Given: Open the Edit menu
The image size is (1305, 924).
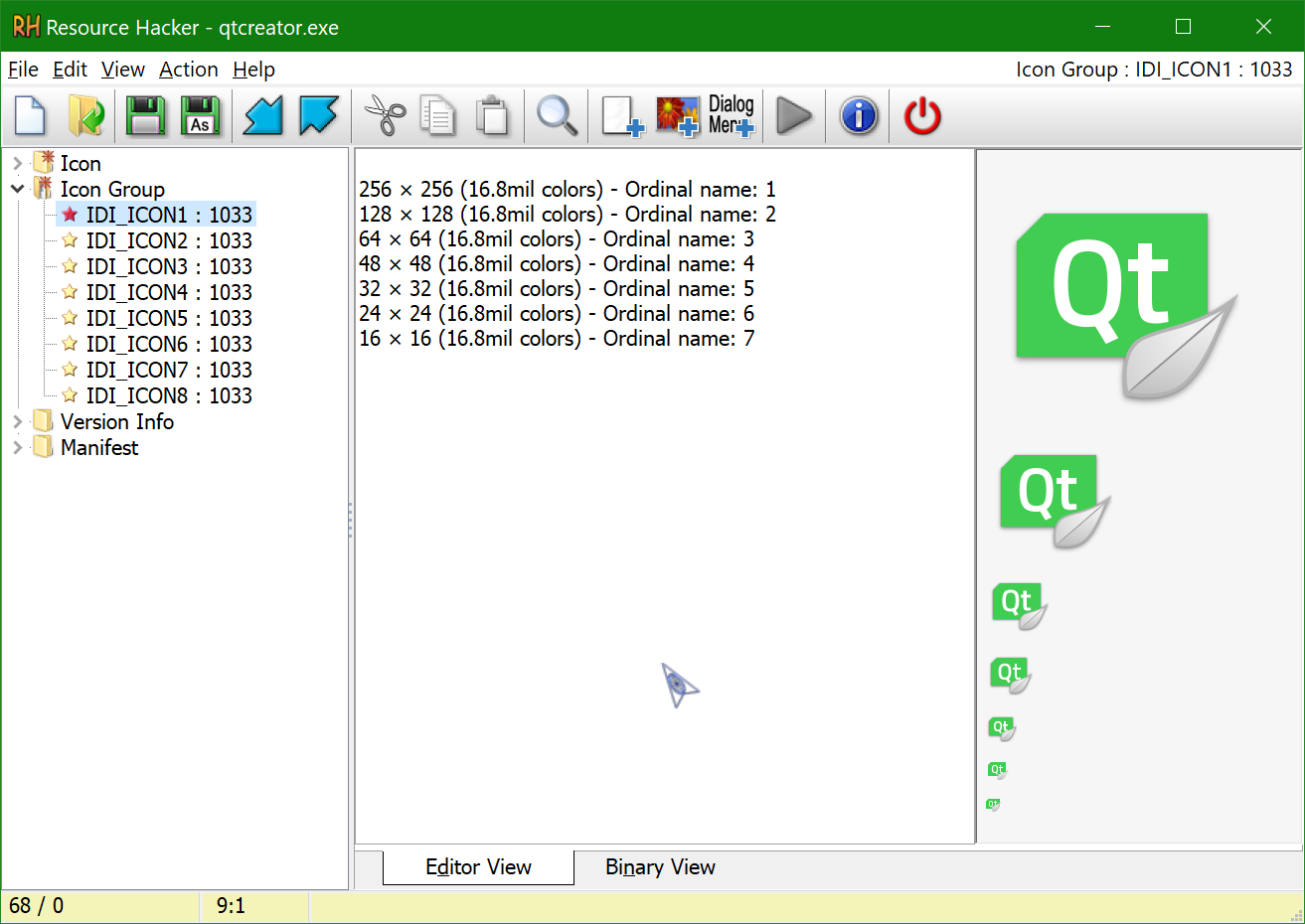Looking at the screenshot, I should pyautogui.click(x=70, y=70).
